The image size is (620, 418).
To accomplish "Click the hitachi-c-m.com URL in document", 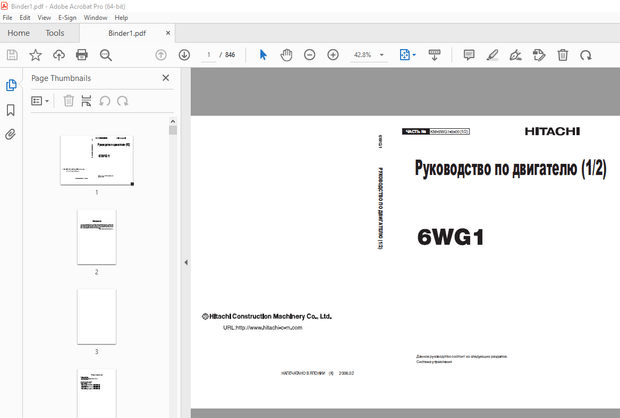I will (263, 327).
